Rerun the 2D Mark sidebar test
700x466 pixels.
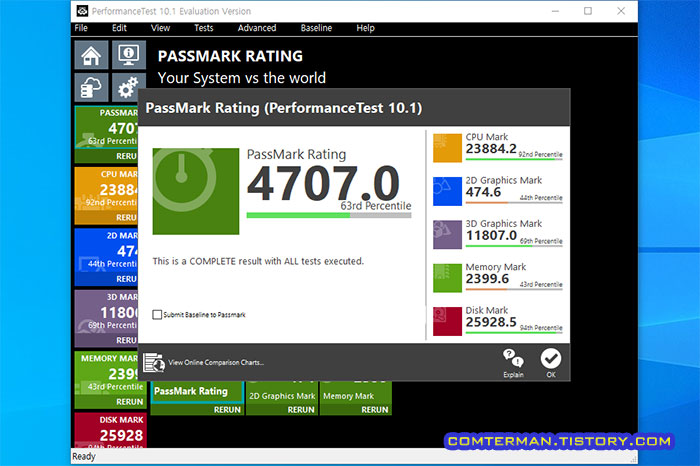127,279
